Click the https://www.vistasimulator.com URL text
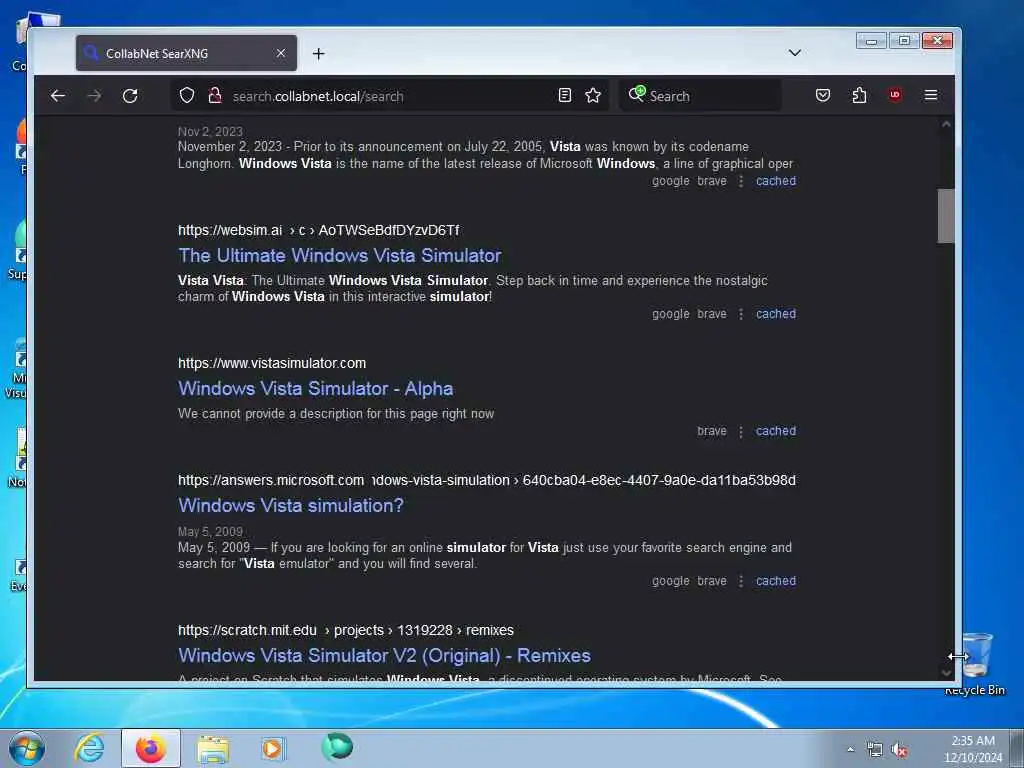This screenshot has width=1024, height=768. (x=272, y=363)
